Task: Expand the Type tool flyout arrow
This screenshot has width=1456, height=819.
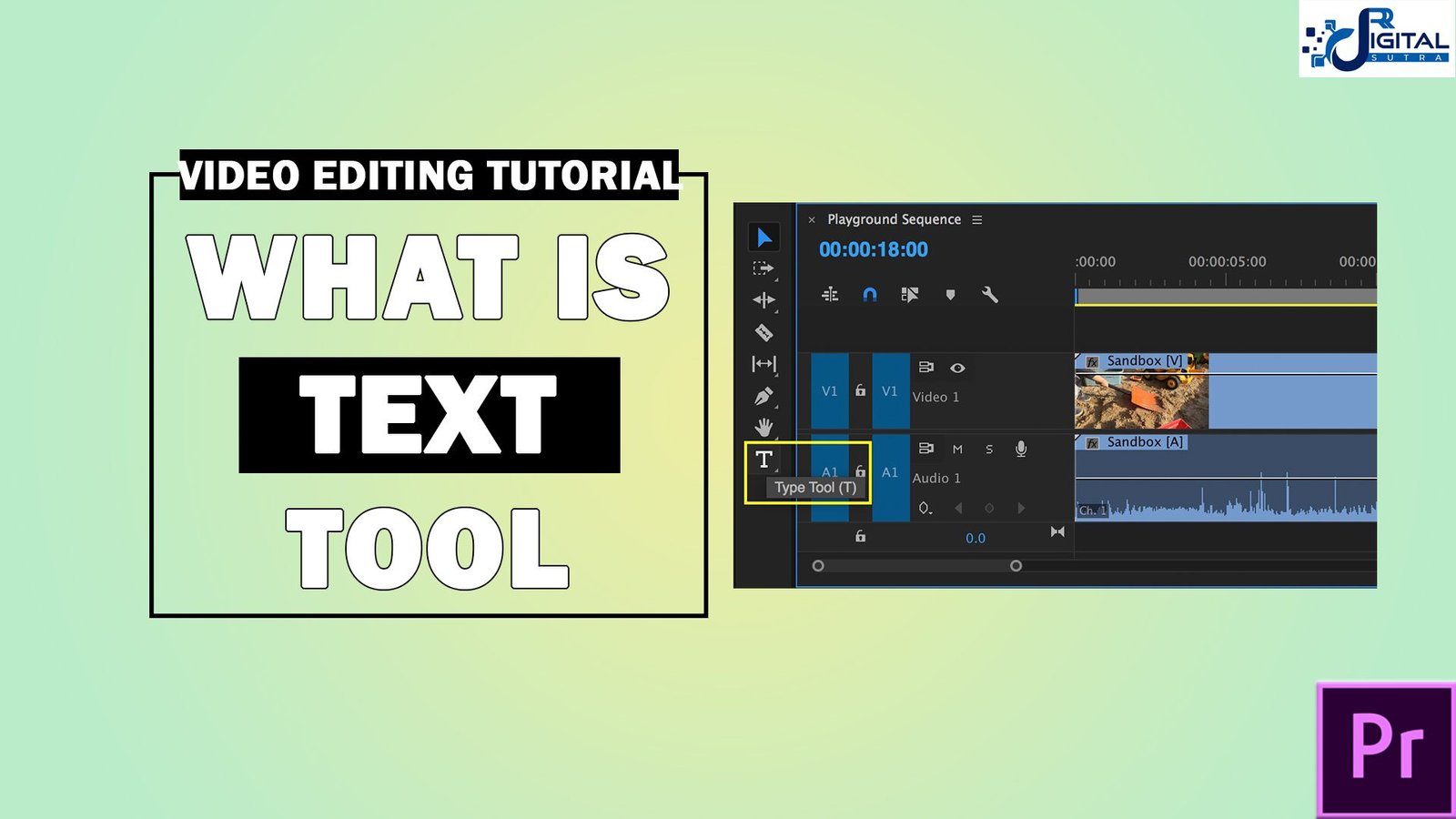Action: [x=776, y=469]
